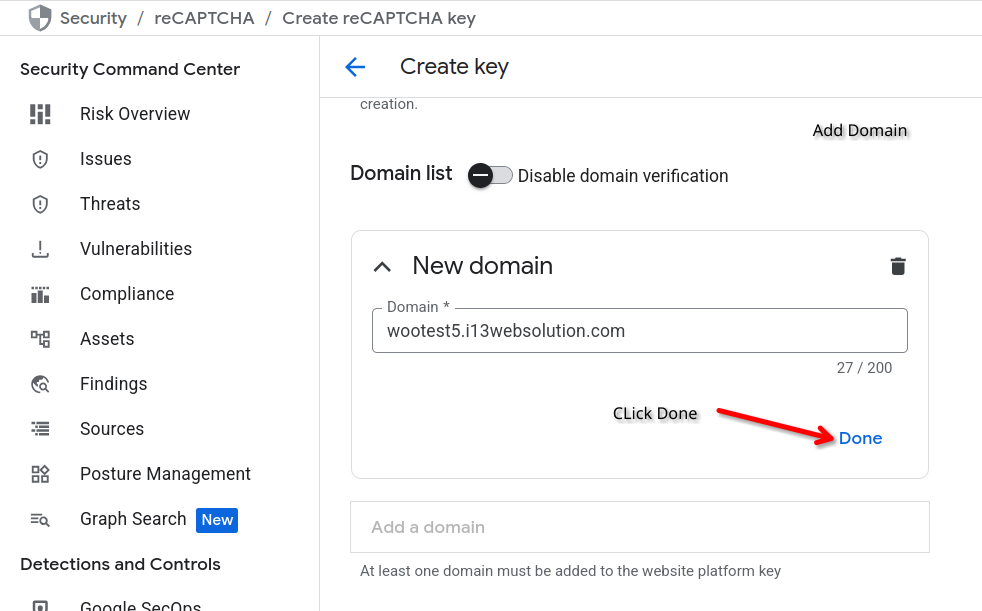Click the Domain text field
The height and width of the screenshot is (611, 982).
[639, 331]
